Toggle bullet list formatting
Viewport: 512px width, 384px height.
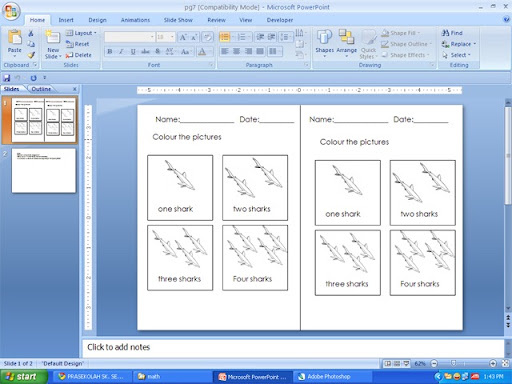point(224,37)
